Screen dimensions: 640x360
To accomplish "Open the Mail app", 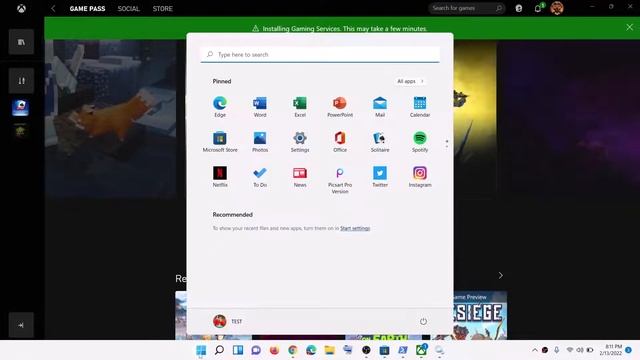I will (x=380, y=107).
